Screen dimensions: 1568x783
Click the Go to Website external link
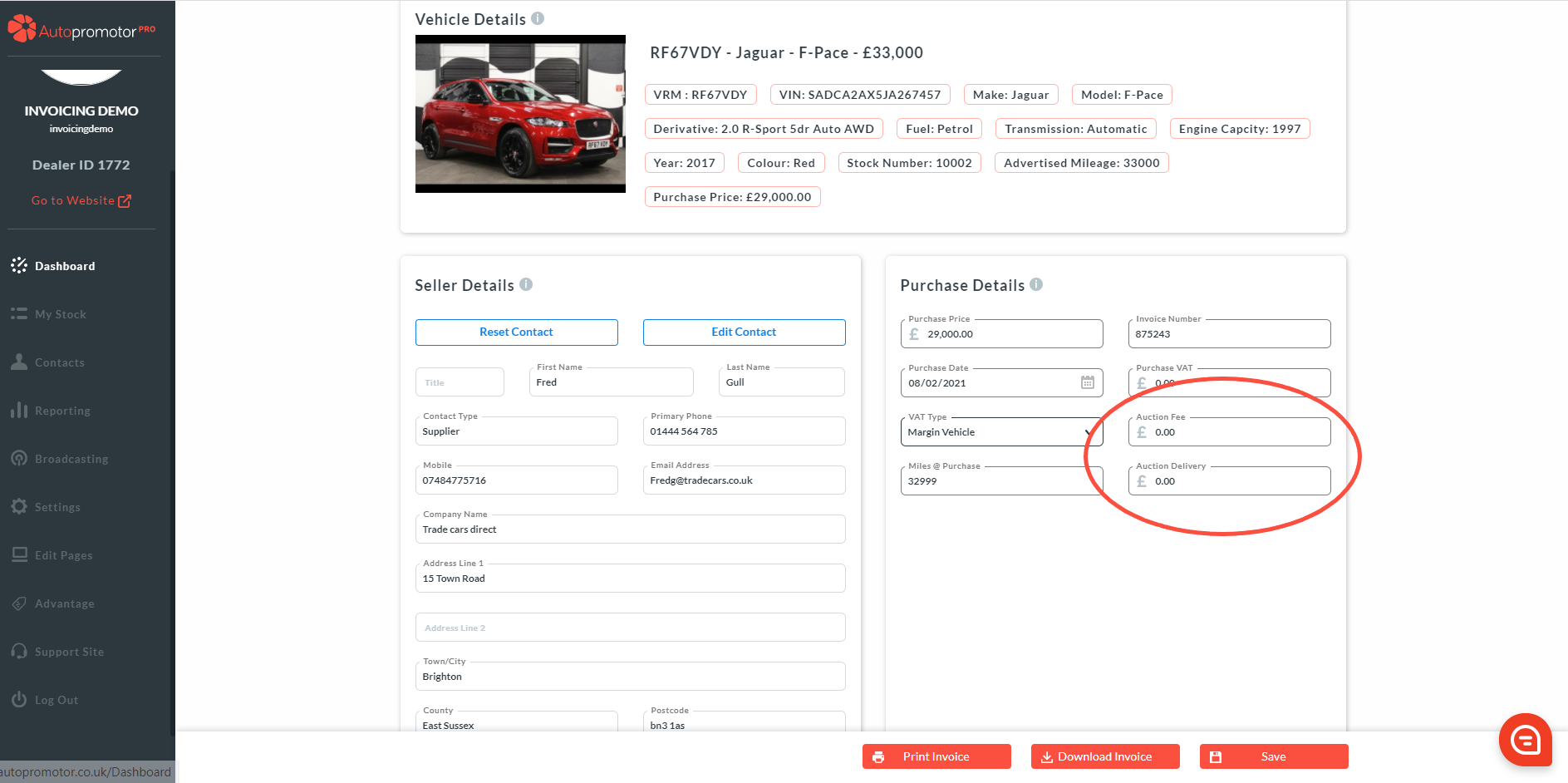click(81, 200)
